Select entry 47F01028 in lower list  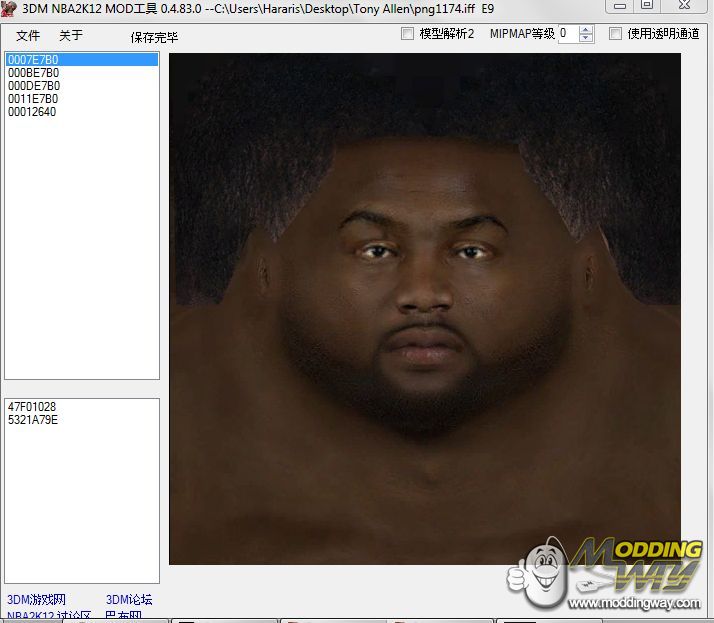click(x=32, y=407)
